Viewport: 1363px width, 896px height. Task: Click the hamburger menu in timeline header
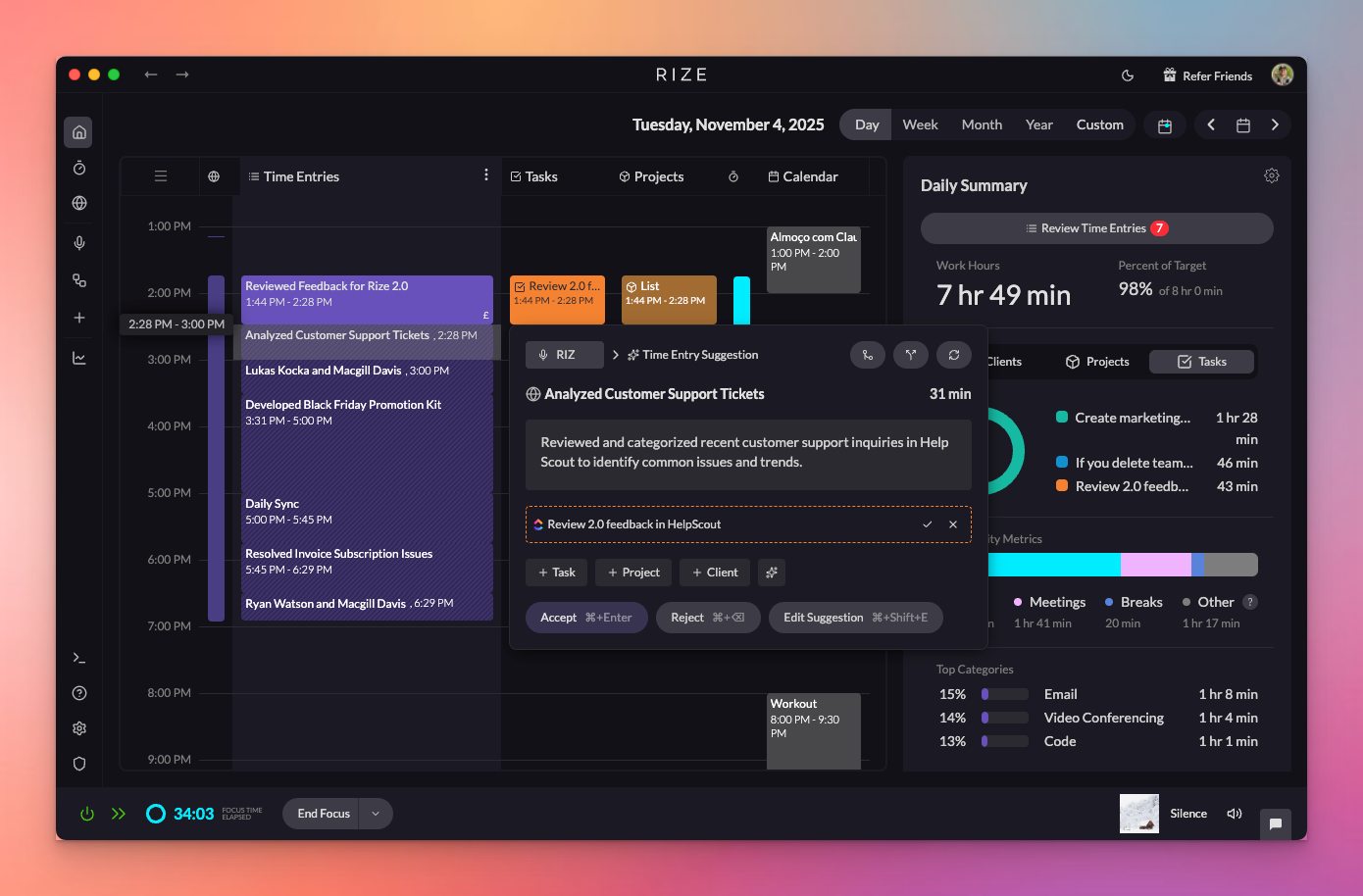tap(161, 176)
